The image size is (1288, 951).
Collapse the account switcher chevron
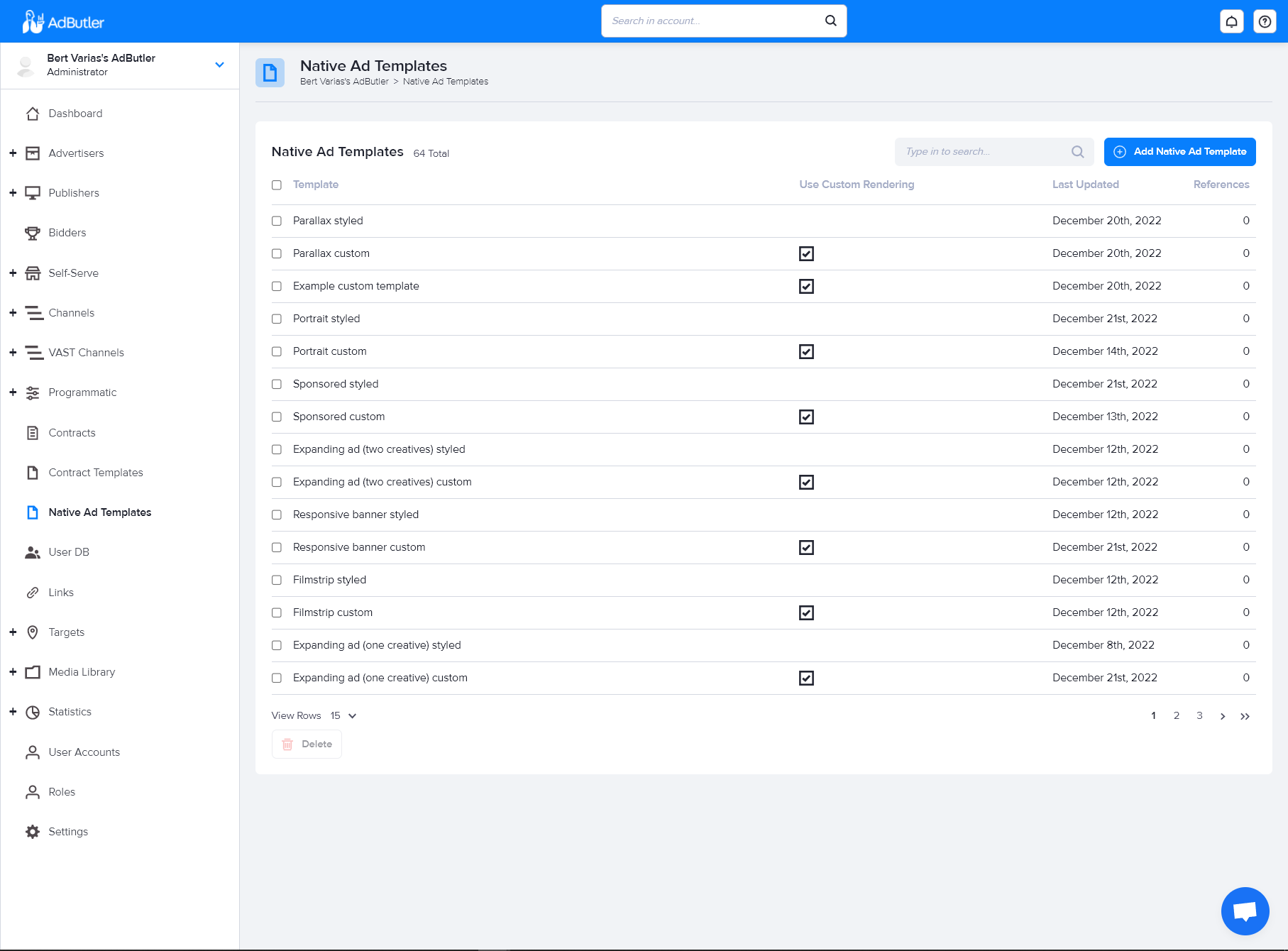(x=219, y=65)
